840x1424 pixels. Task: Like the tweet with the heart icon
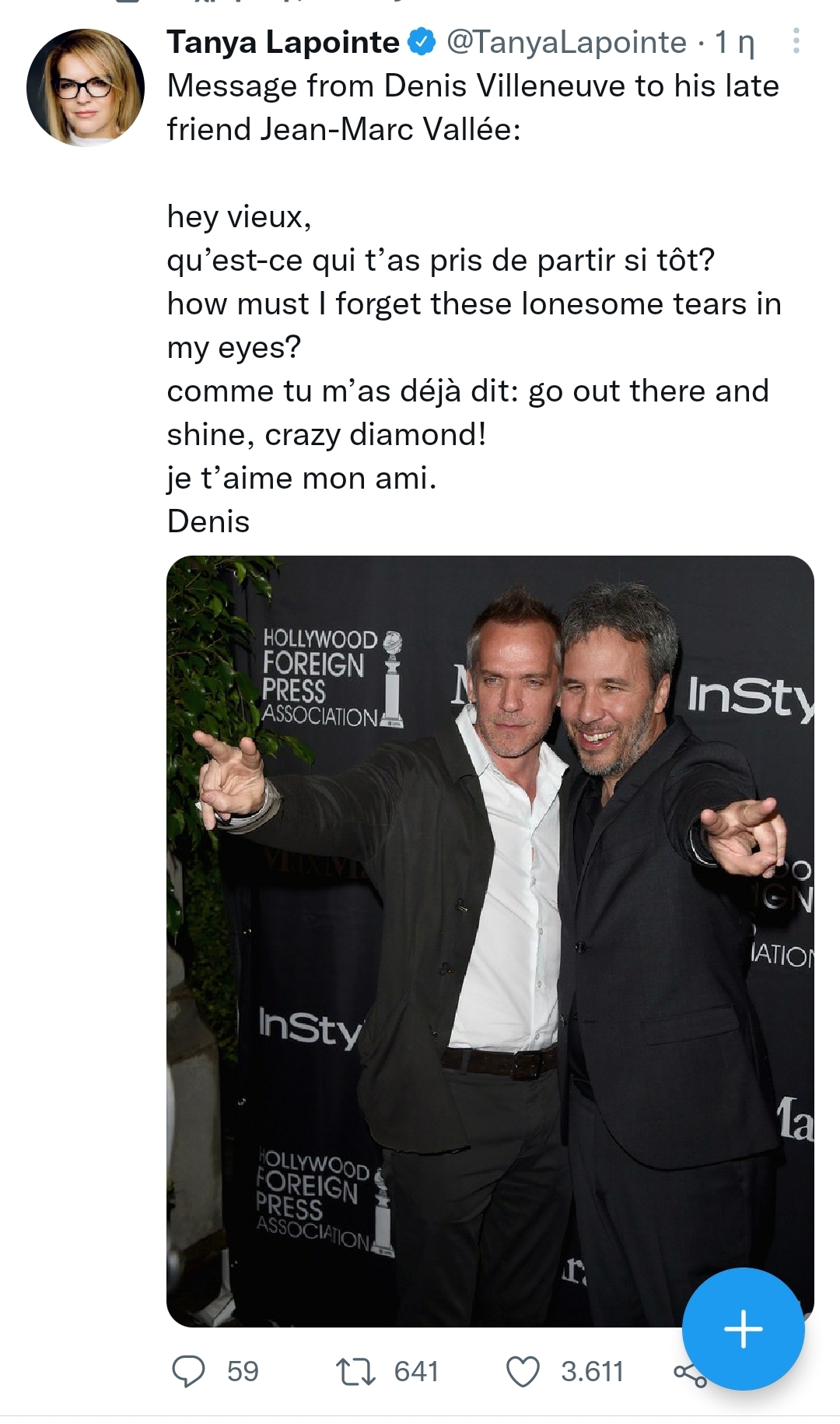coord(523,1371)
